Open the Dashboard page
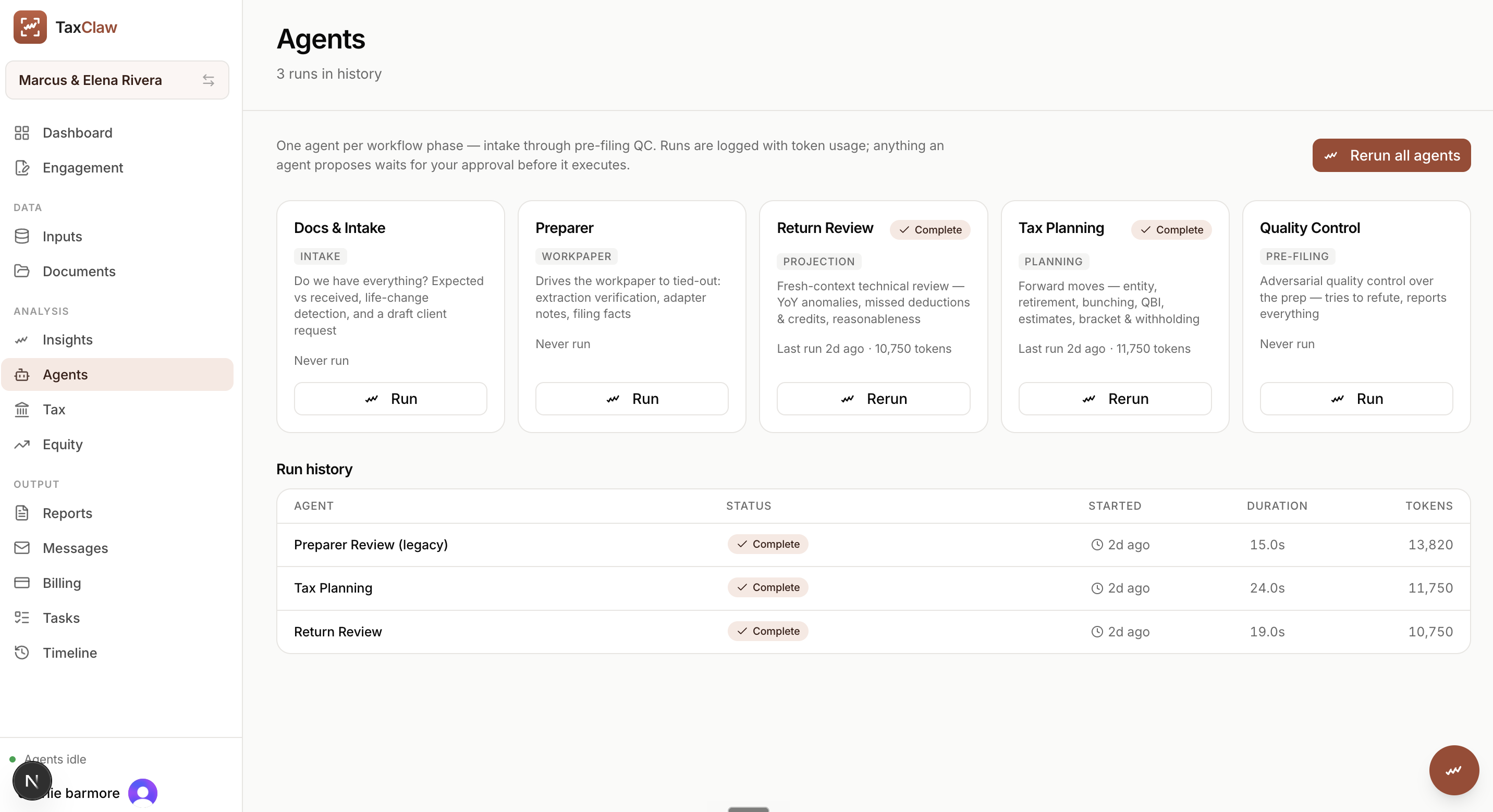Image resolution: width=1493 pixels, height=812 pixels. click(117, 133)
